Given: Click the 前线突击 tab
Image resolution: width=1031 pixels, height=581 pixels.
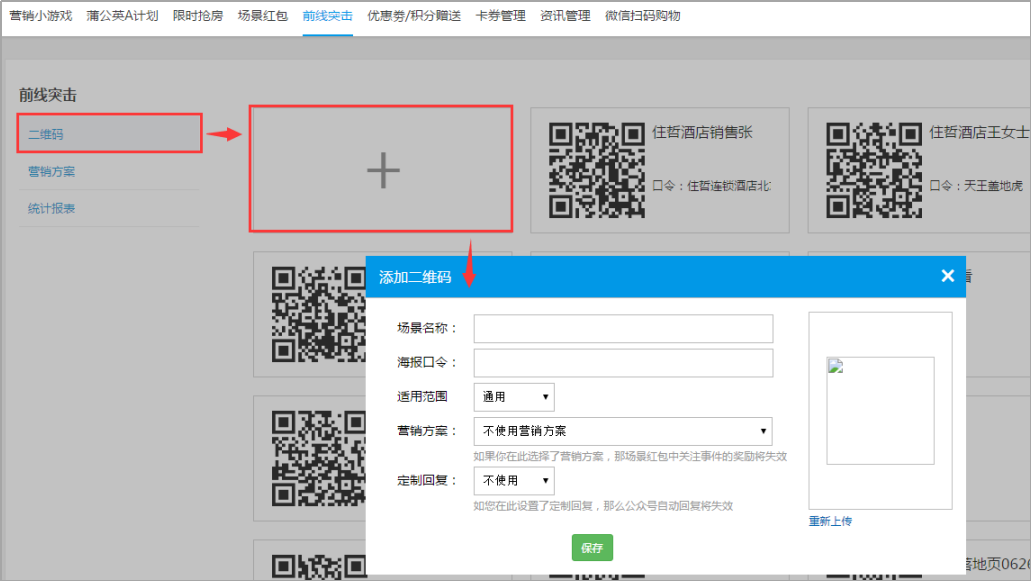Looking at the screenshot, I should (x=327, y=16).
